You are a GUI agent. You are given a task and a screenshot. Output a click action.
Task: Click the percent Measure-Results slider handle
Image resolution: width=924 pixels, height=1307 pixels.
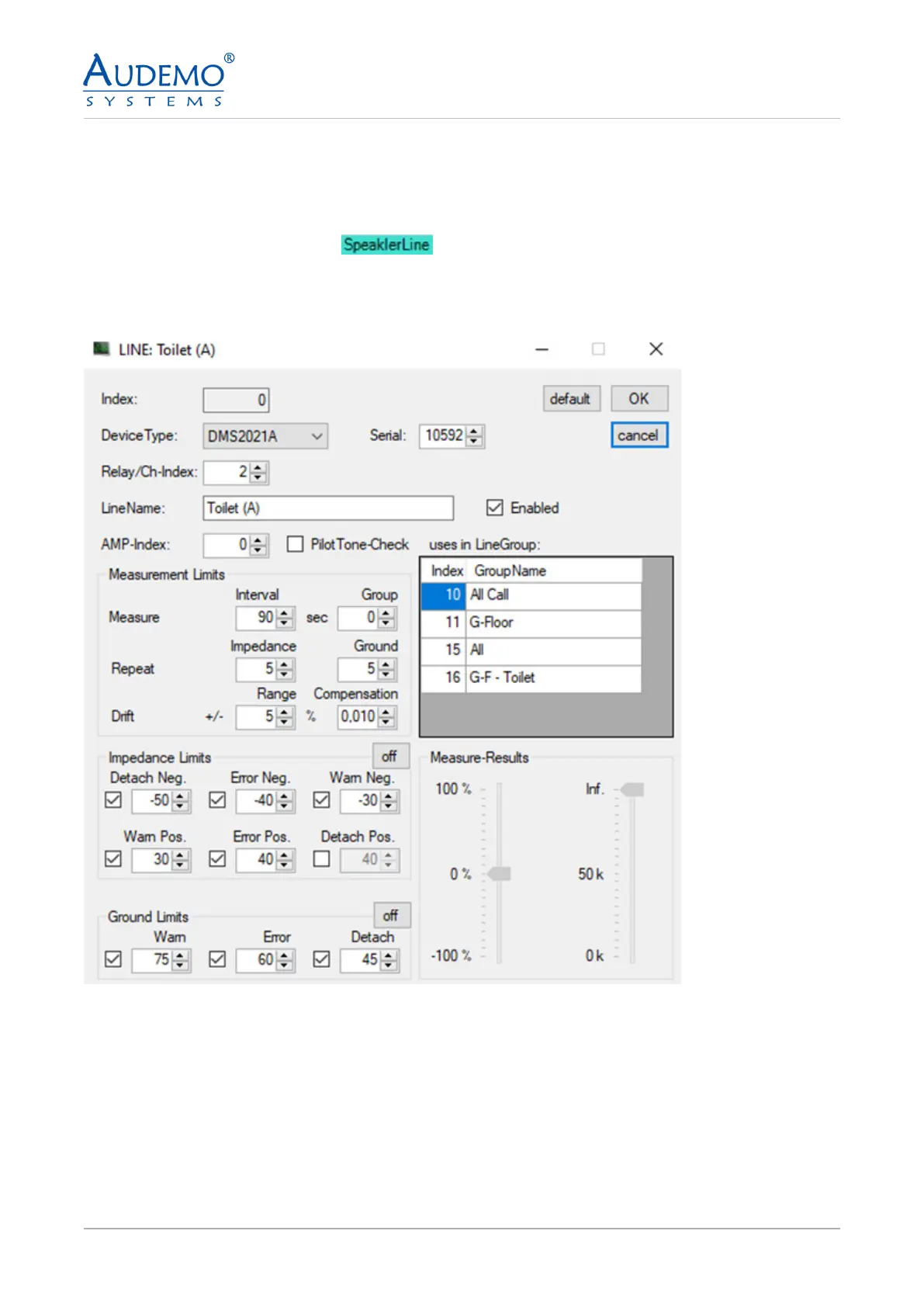point(499,874)
